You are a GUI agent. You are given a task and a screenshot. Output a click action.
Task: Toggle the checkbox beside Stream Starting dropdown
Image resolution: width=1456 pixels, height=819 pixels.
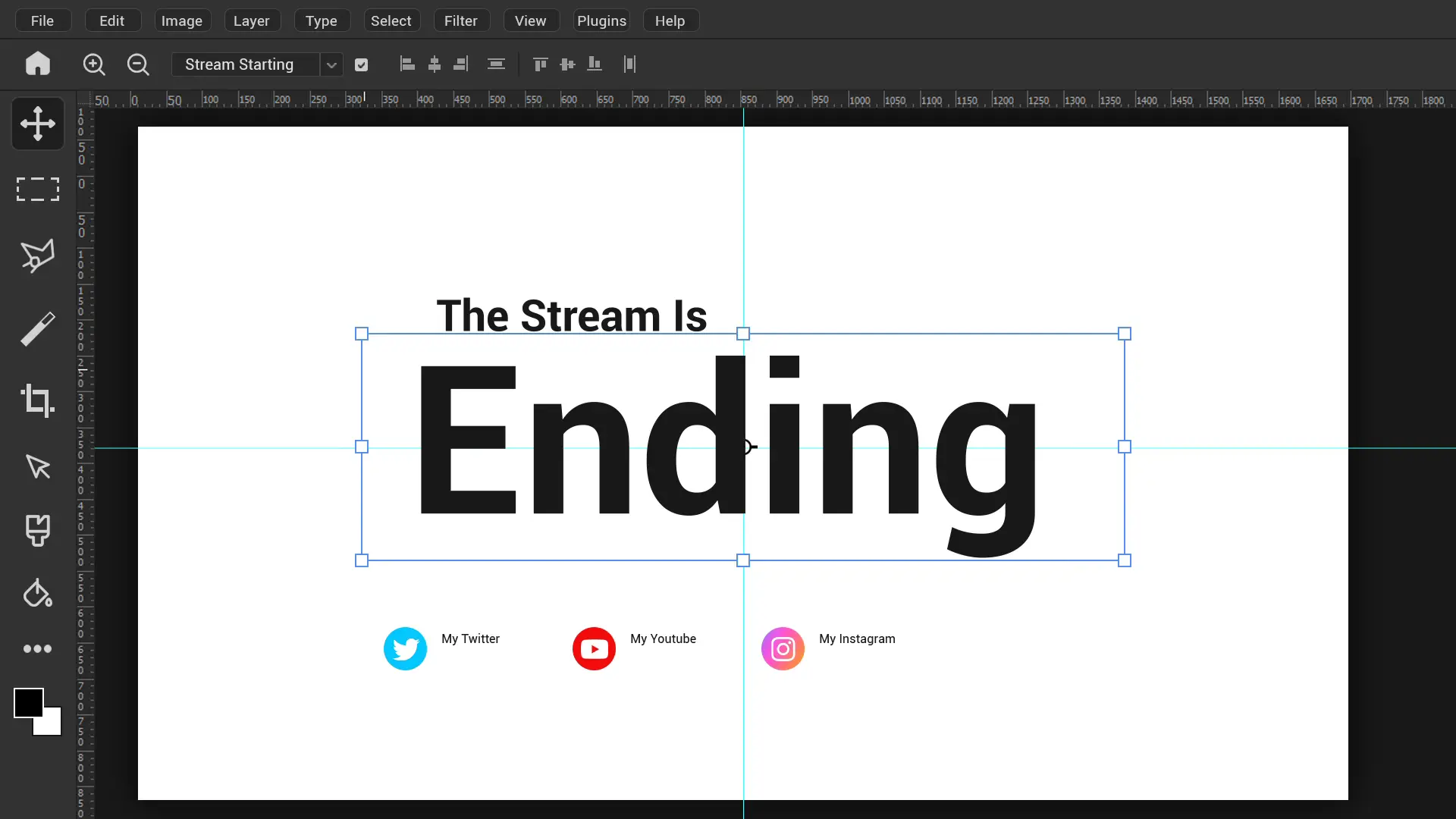point(362,65)
